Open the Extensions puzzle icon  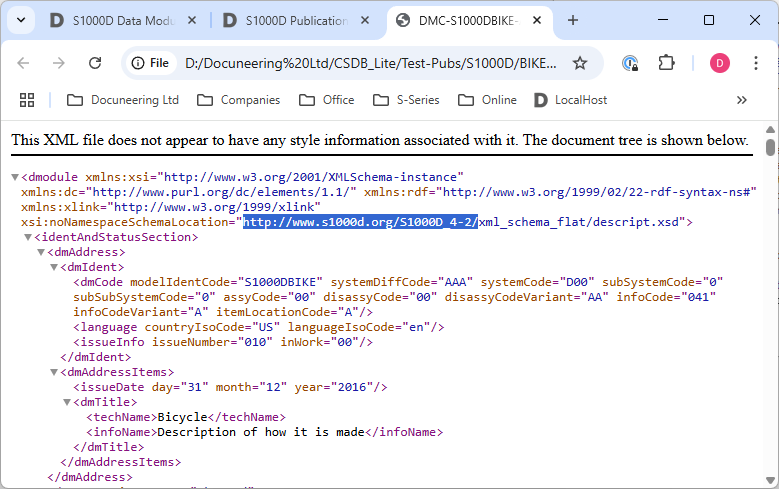click(x=667, y=63)
